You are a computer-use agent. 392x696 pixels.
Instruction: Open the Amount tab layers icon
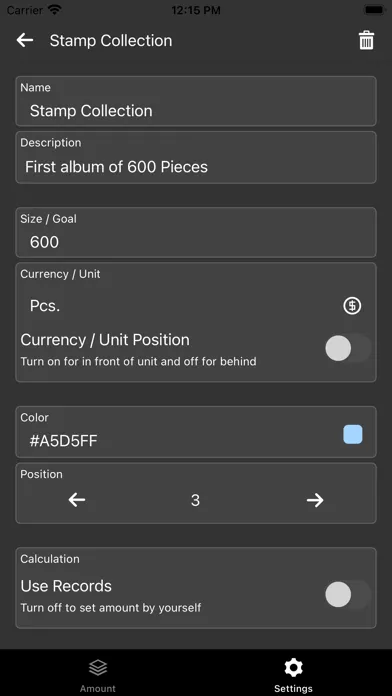(98, 667)
